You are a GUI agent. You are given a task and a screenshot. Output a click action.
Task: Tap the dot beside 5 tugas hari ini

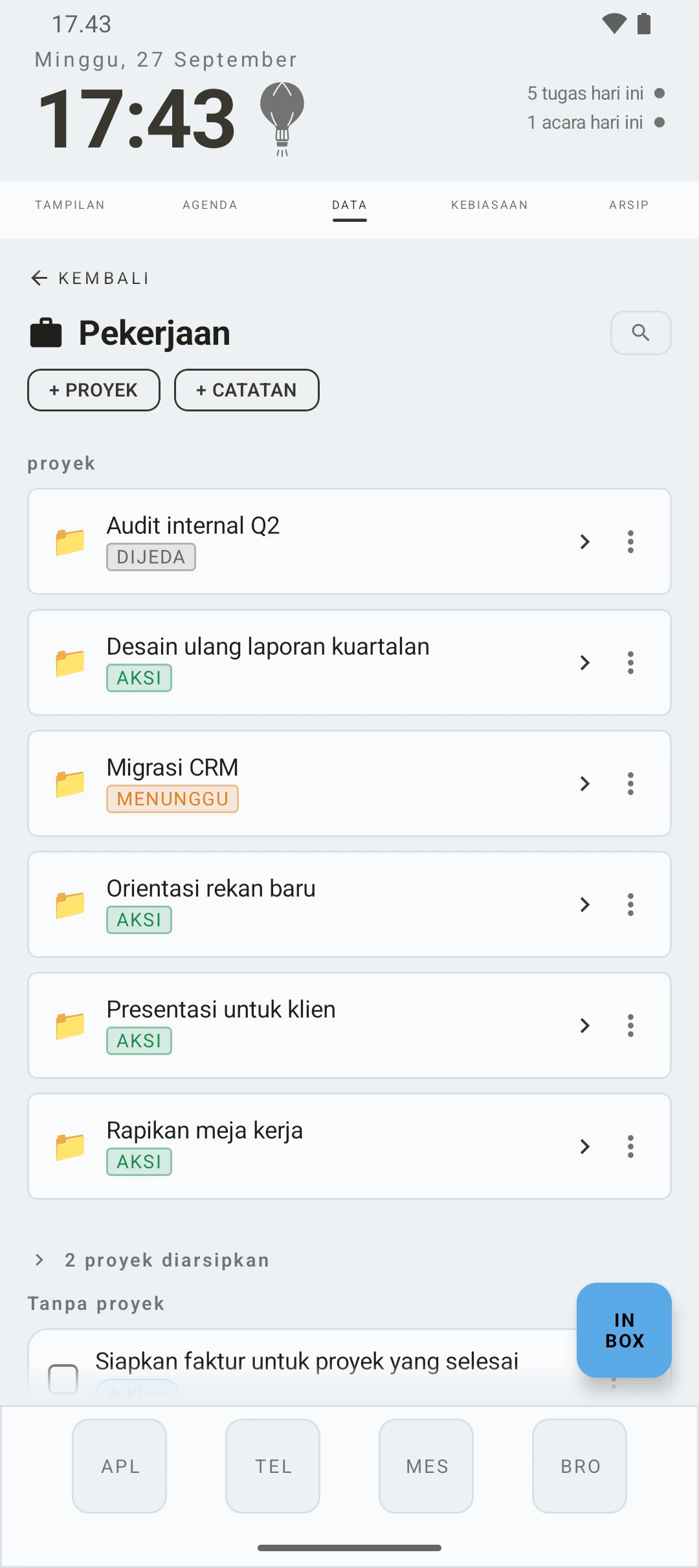660,93
